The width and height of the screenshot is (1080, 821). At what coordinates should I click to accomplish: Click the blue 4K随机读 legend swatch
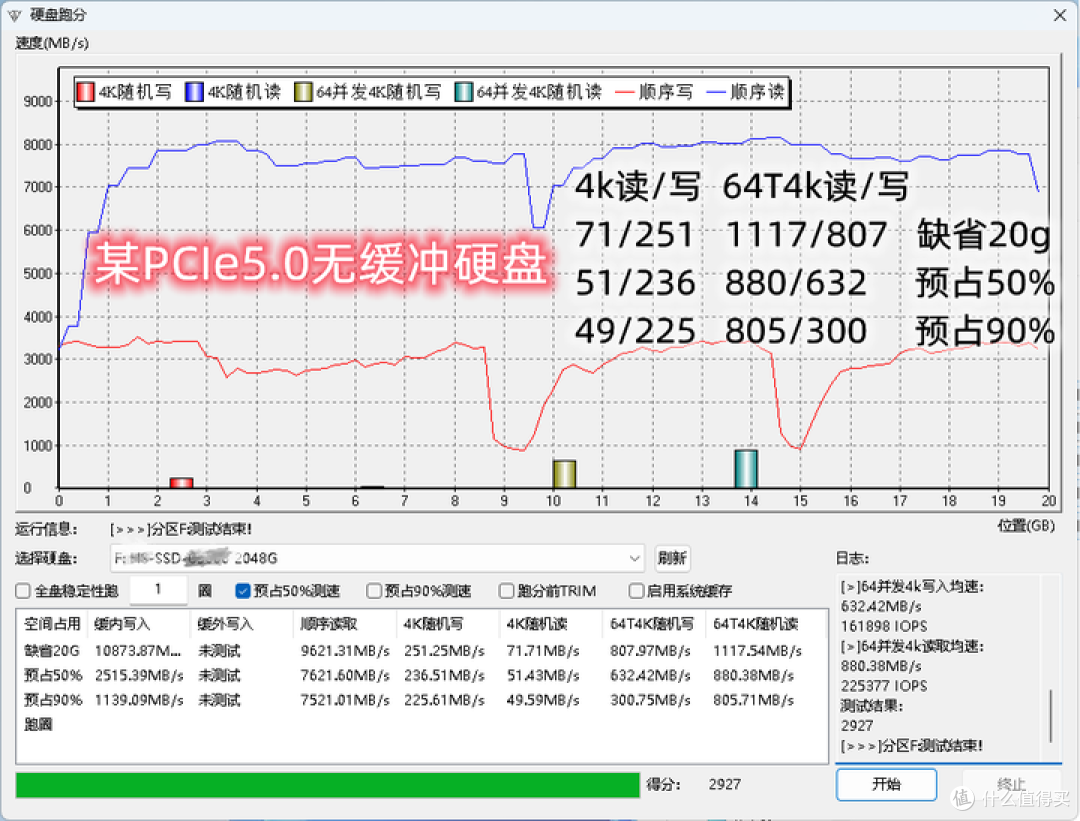pyautogui.click(x=194, y=92)
